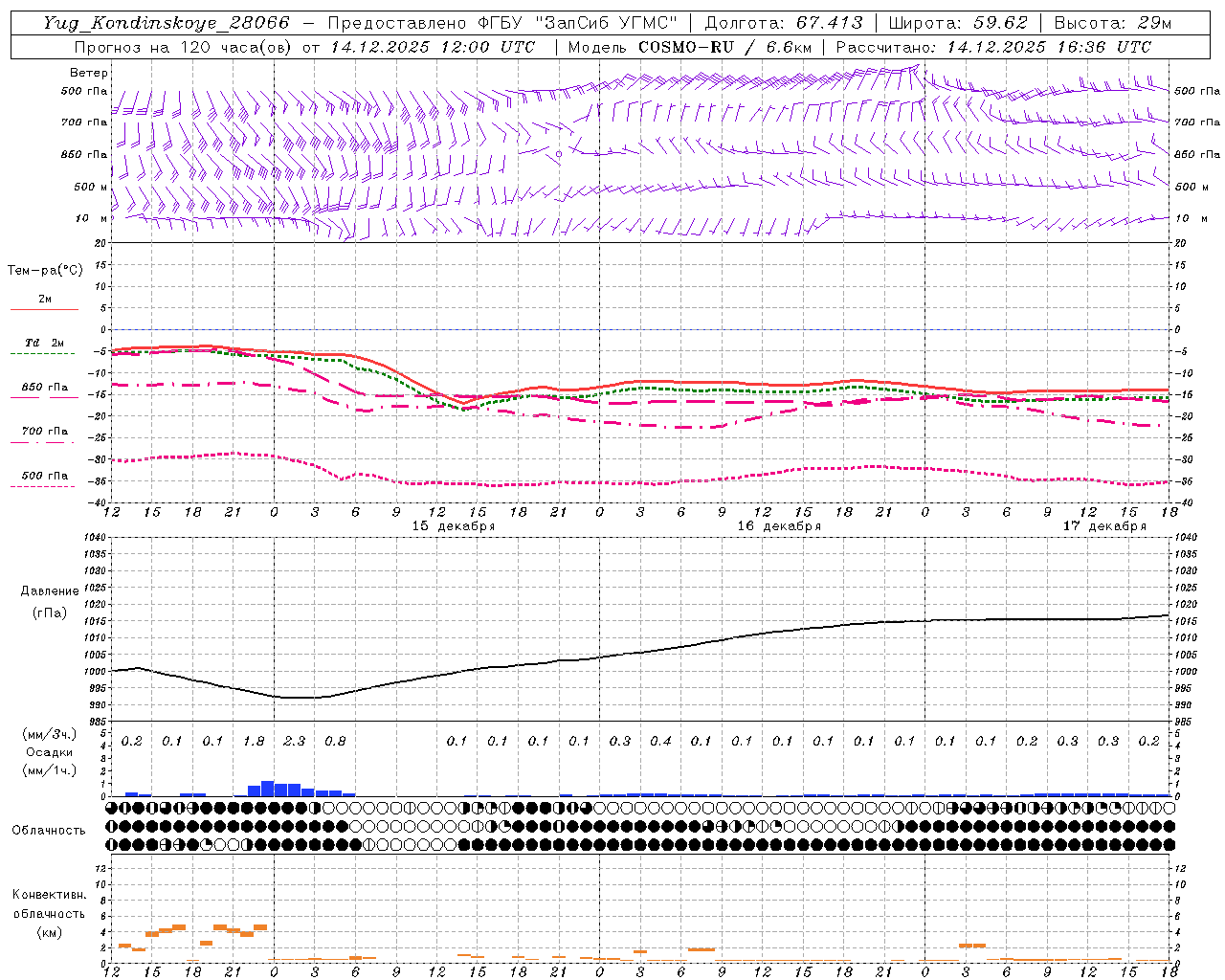Click the 16 декабря date label

click(x=779, y=526)
